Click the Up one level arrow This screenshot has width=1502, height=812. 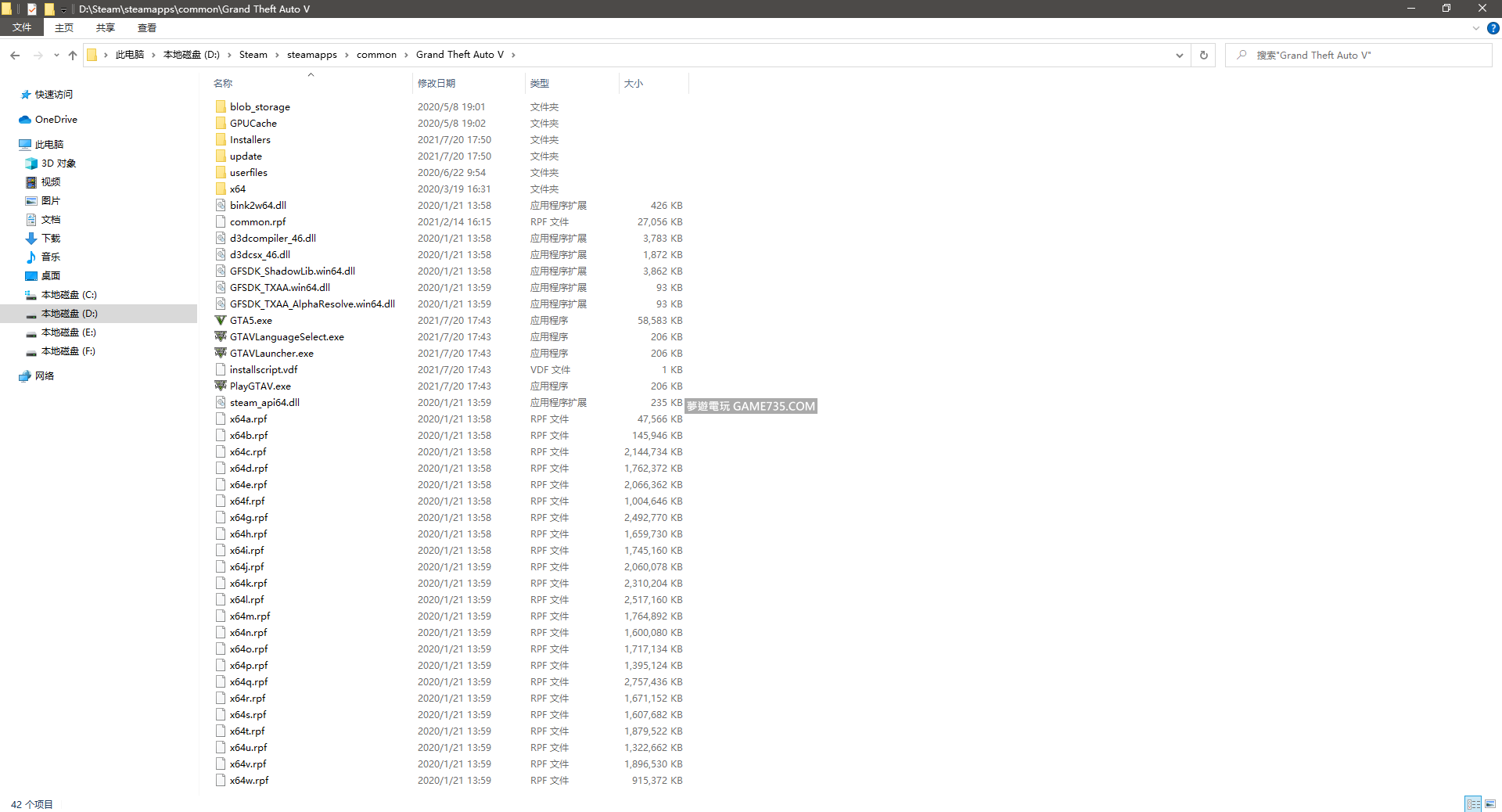click(x=73, y=56)
